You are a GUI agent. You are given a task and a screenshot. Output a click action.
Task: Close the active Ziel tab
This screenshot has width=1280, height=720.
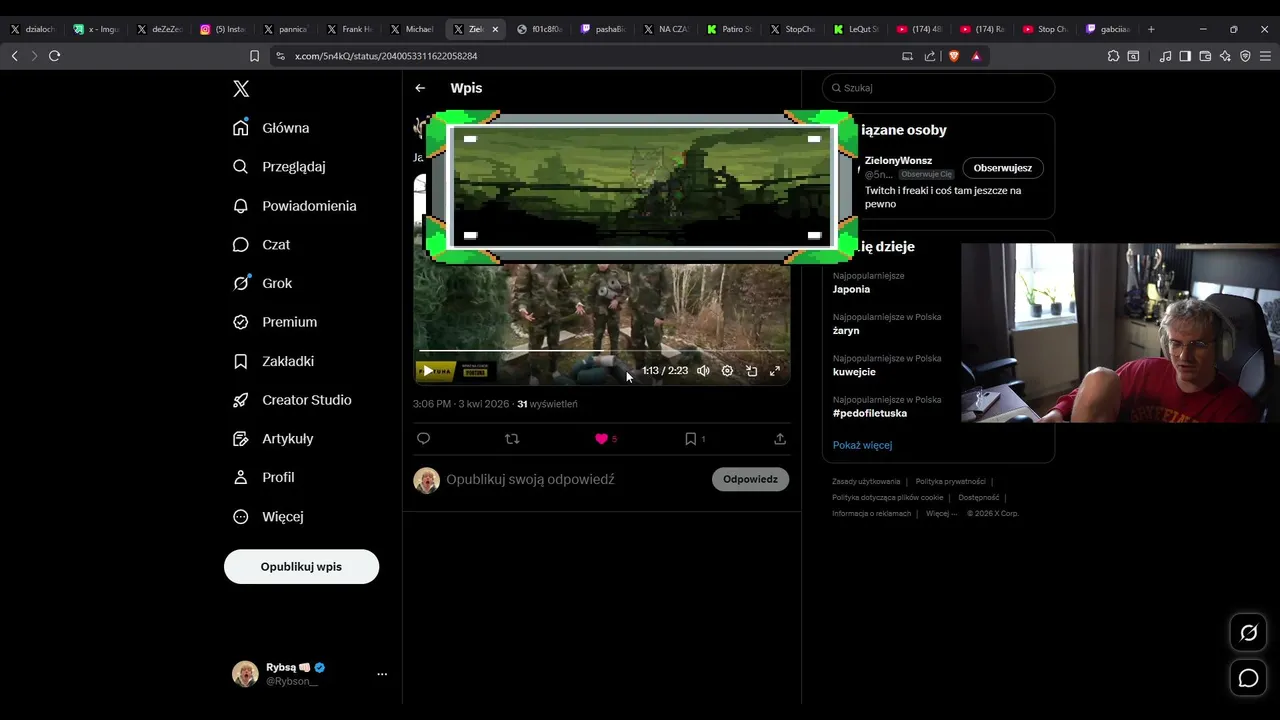coord(495,29)
